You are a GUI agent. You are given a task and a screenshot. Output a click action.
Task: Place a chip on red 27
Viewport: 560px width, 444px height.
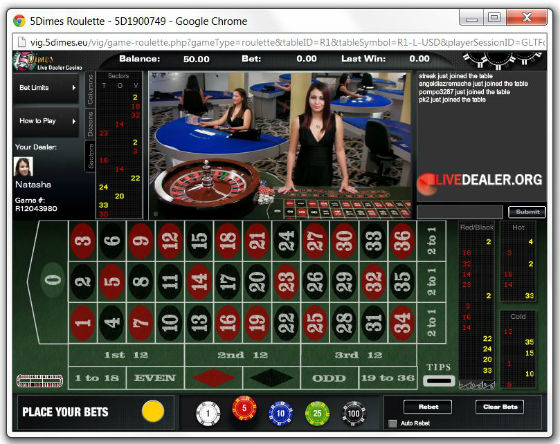pos(315,241)
